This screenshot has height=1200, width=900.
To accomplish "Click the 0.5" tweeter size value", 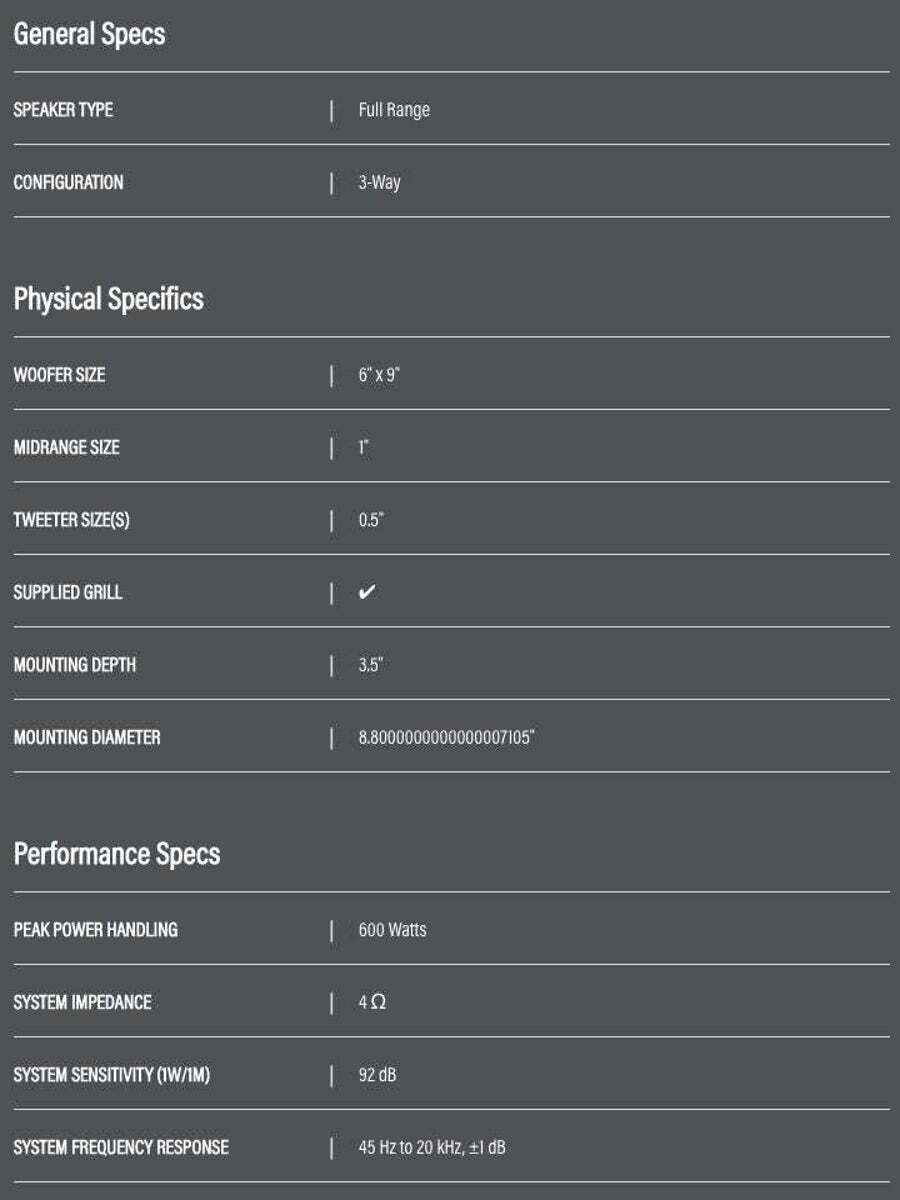I will click(371, 520).
